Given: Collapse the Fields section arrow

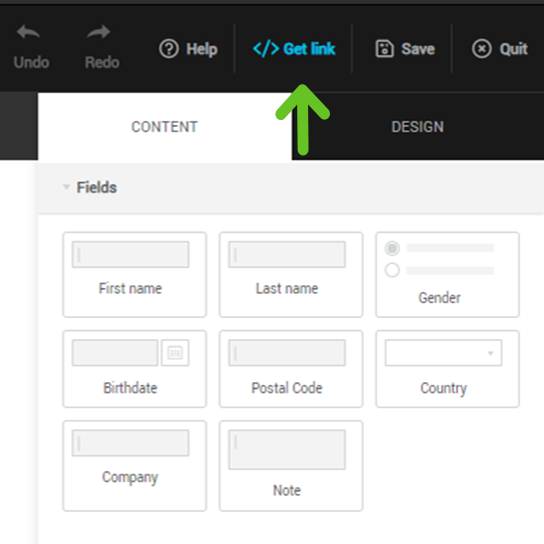Looking at the screenshot, I should (66, 187).
